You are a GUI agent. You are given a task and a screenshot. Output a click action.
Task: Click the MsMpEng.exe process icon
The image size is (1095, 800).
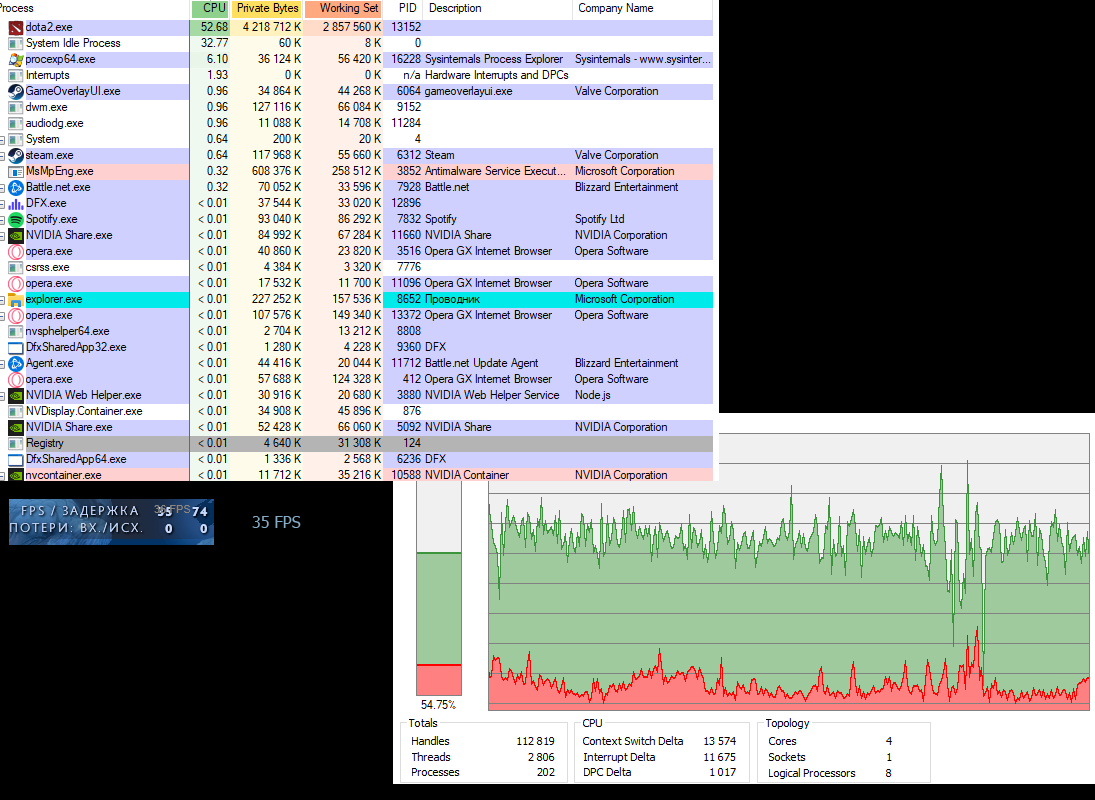point(15,171)
